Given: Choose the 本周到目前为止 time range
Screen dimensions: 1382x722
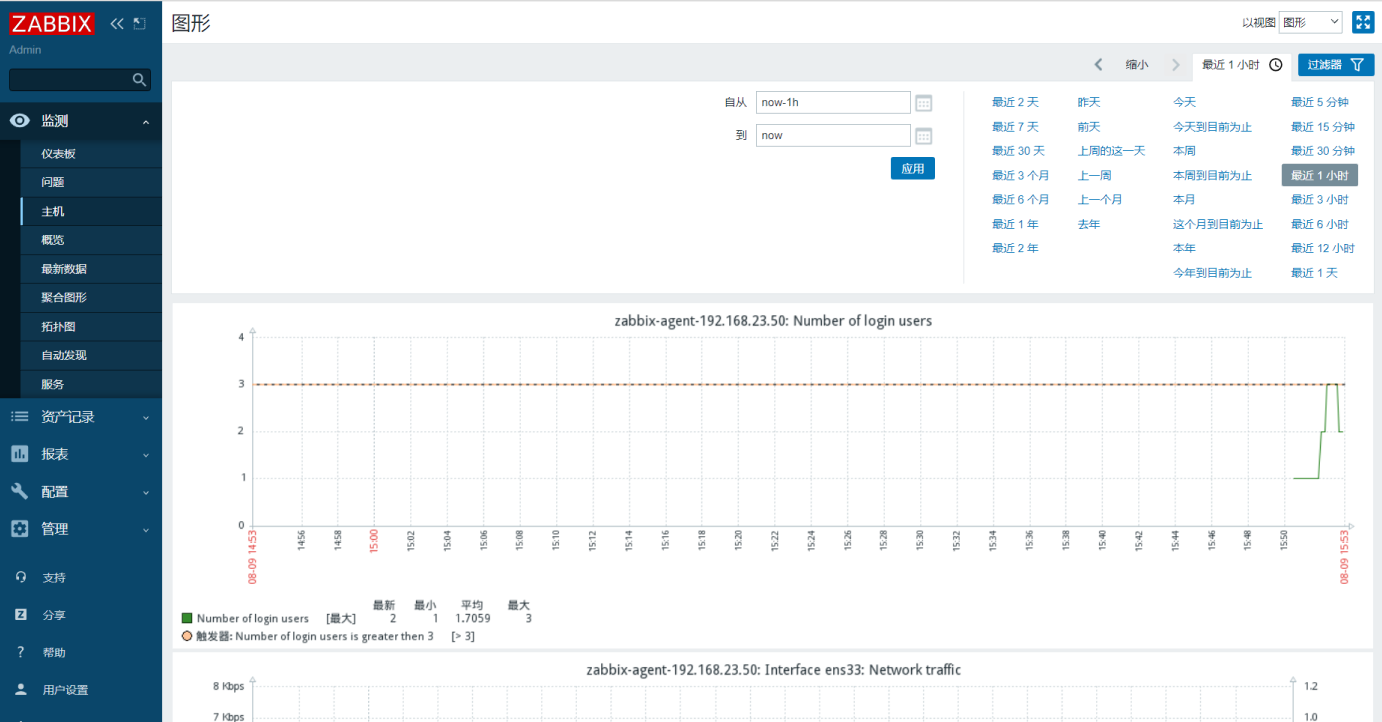Looking at the screenshot, I should (1212, 175).
